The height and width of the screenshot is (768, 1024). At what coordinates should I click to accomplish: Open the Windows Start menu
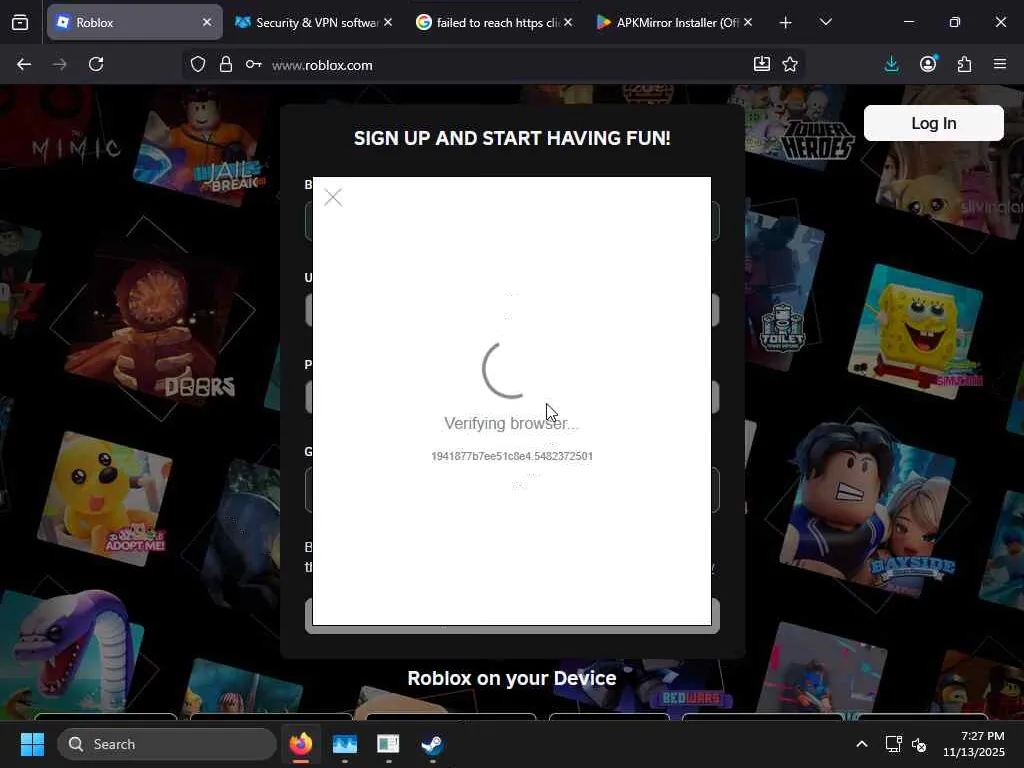pyautogui.click(x=32, y=744)
